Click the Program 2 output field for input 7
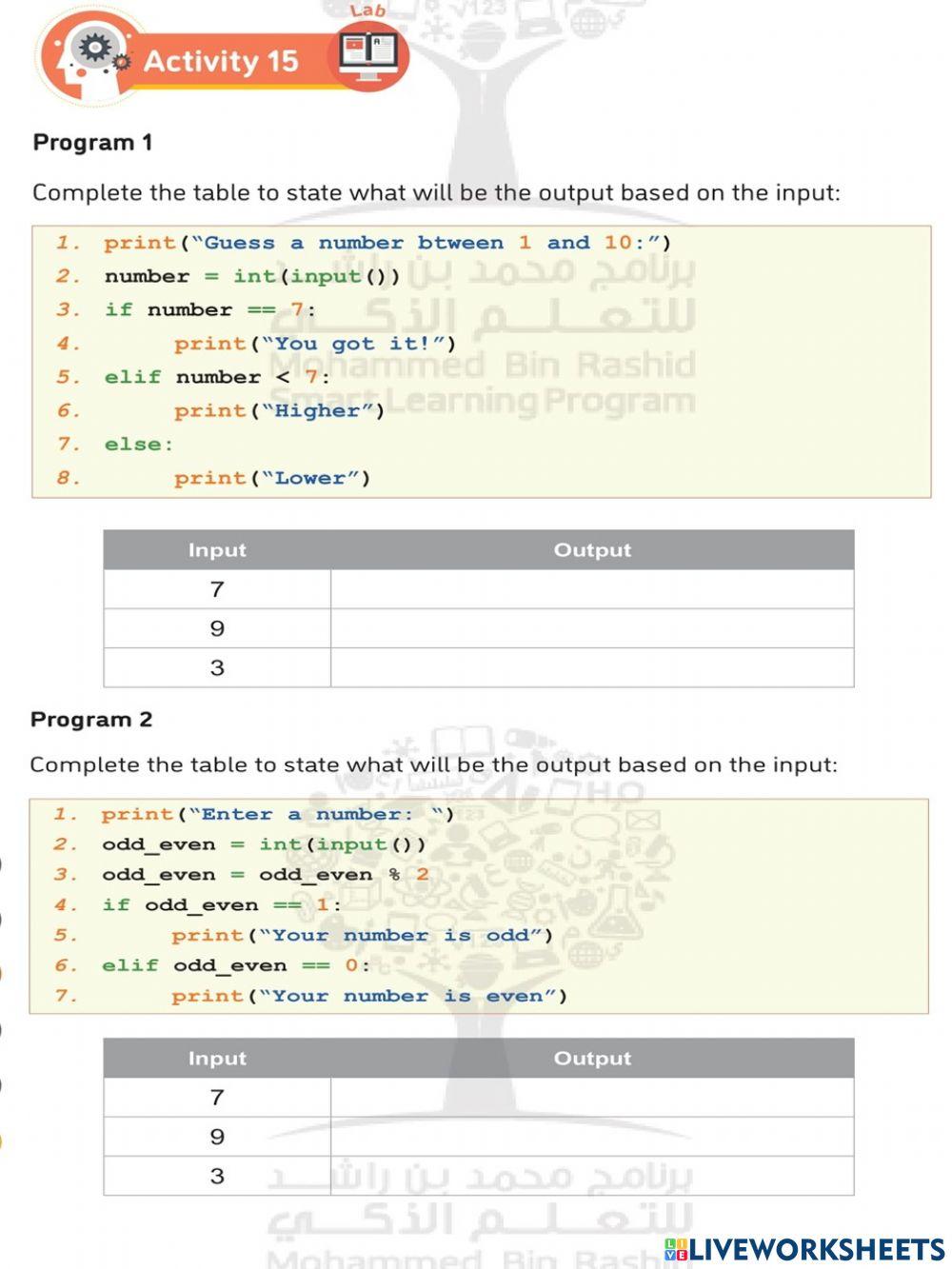This screenshot has height=1269, width=952. click(591, 1098)
